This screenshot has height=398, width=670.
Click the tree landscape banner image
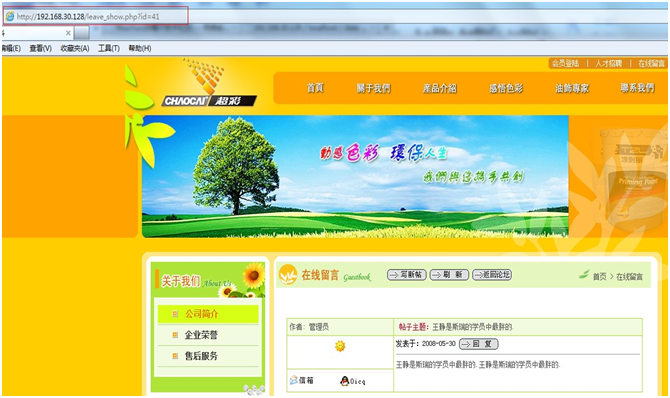coord(355,176)
